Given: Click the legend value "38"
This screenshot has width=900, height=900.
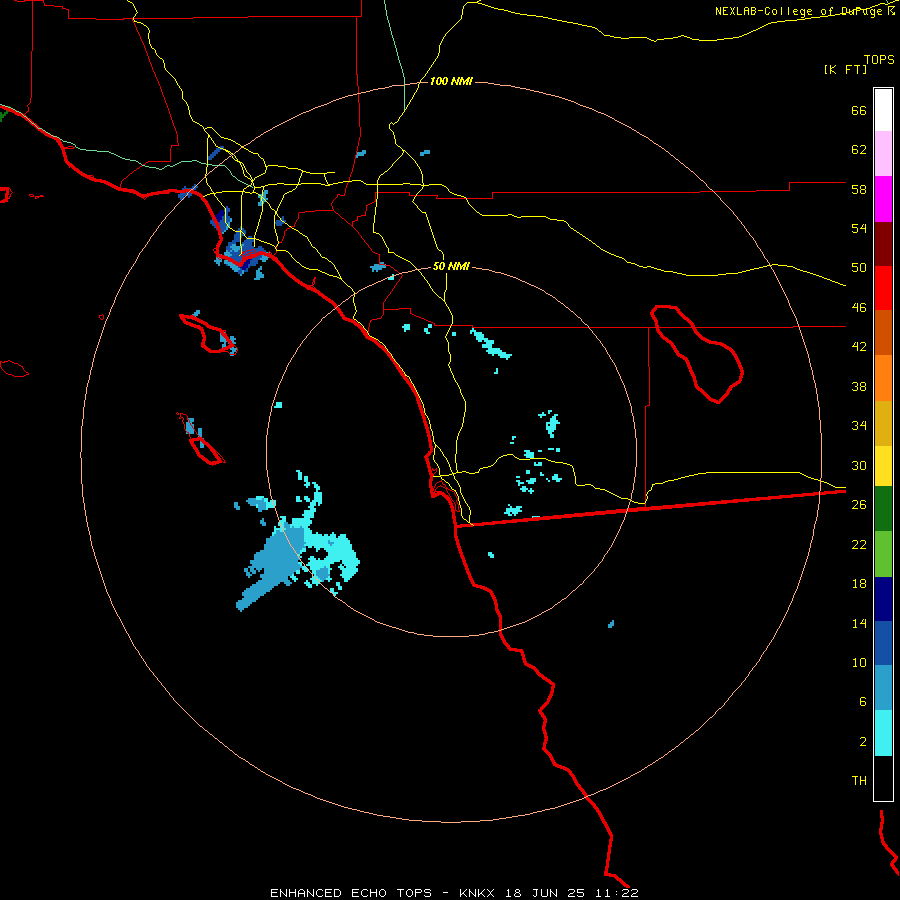Looking at the screenshot, I should click(x=859, y=386).
